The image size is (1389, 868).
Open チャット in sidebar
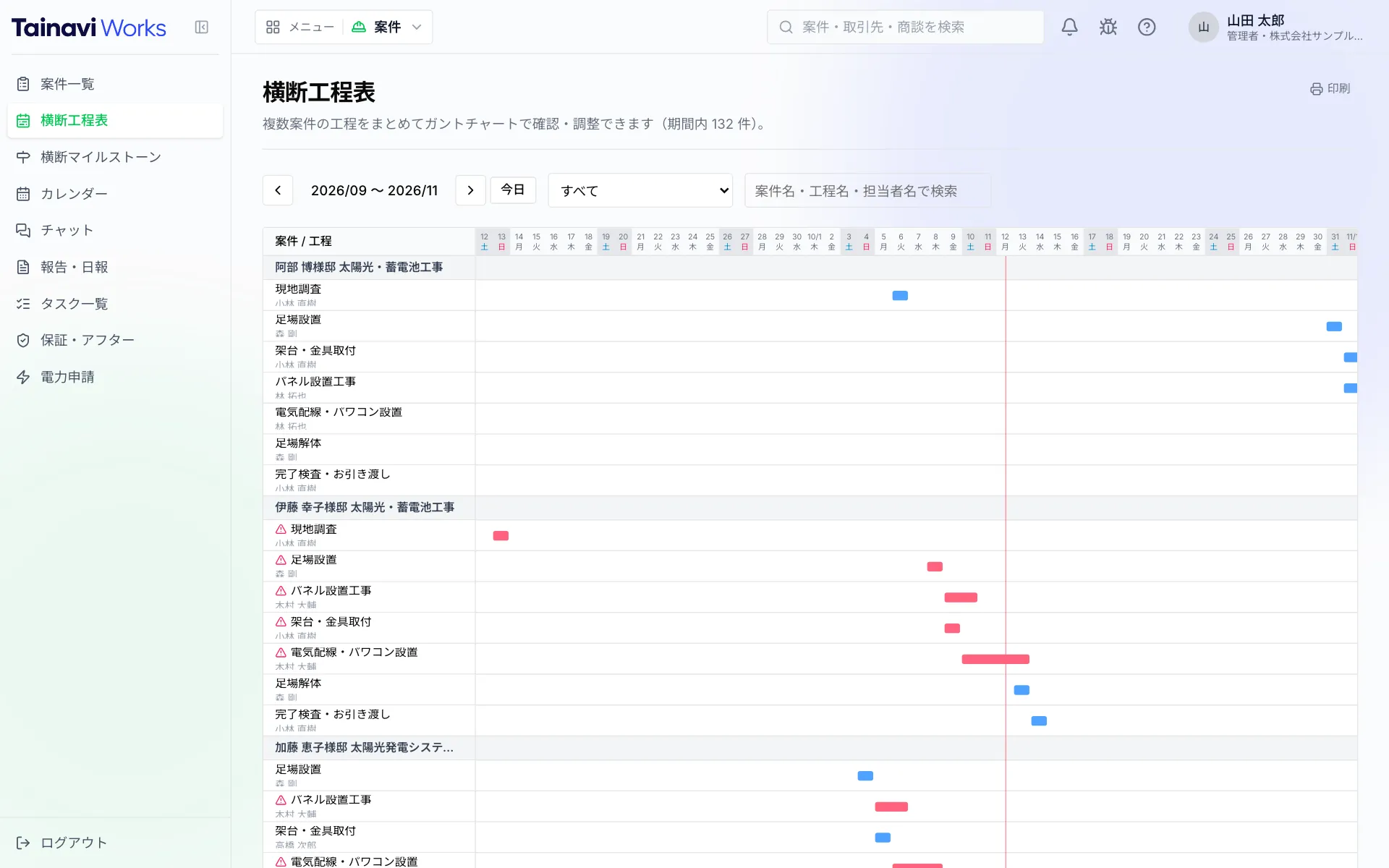coord(115,230)
